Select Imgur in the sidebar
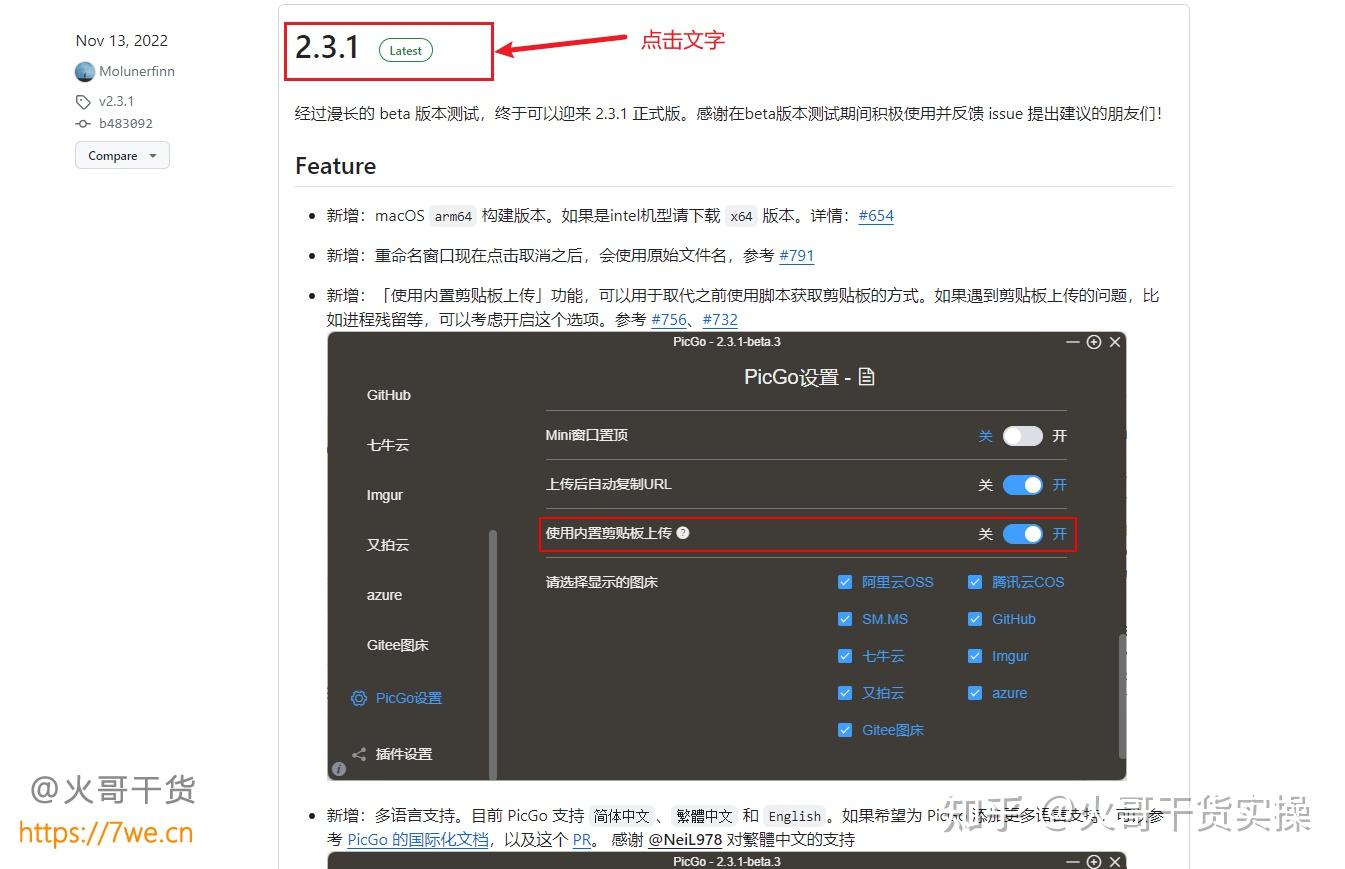This screenshot has width=1345, height=869. [387, 494]
